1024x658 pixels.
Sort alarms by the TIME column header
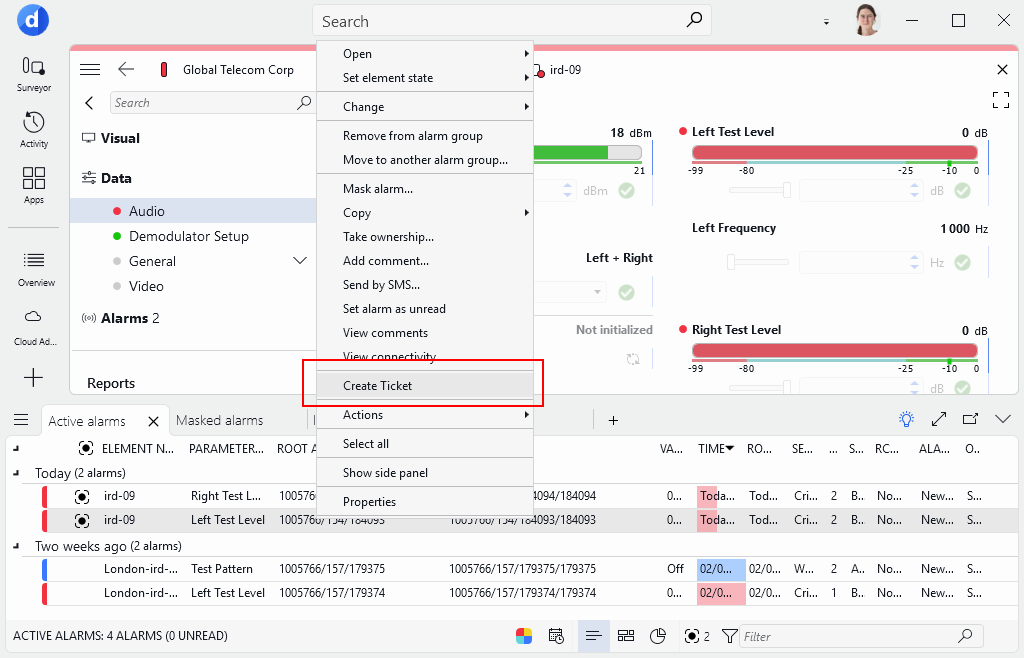click(716, 448)
